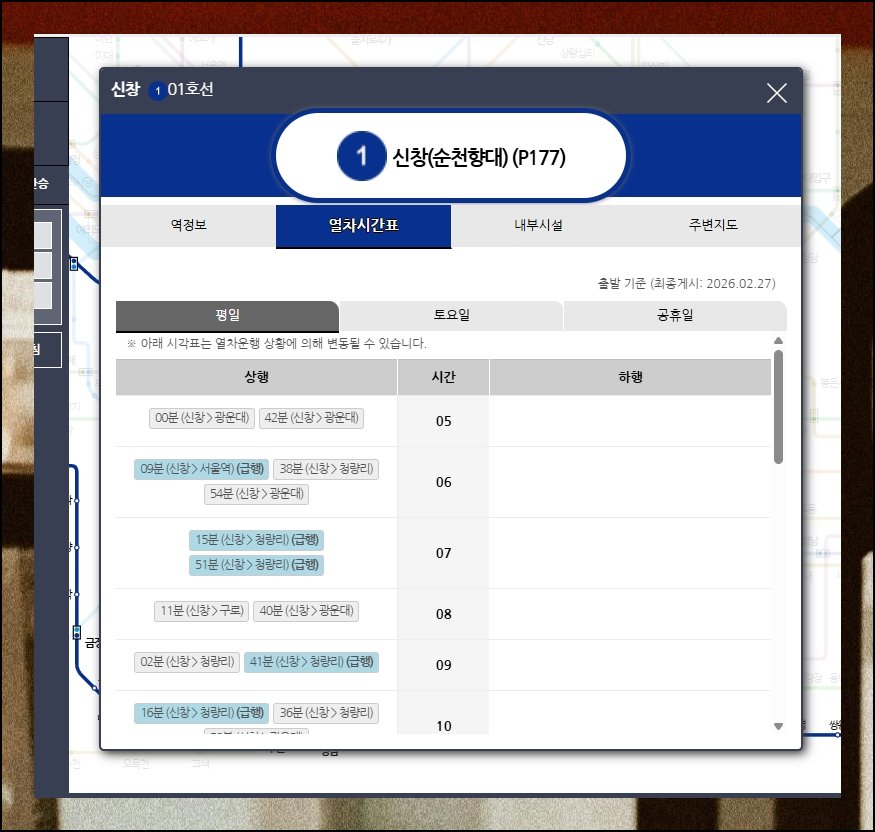This screenshot has width=875, height=832.
Task: Click the 시간 column header
Action: pos(444,377)
